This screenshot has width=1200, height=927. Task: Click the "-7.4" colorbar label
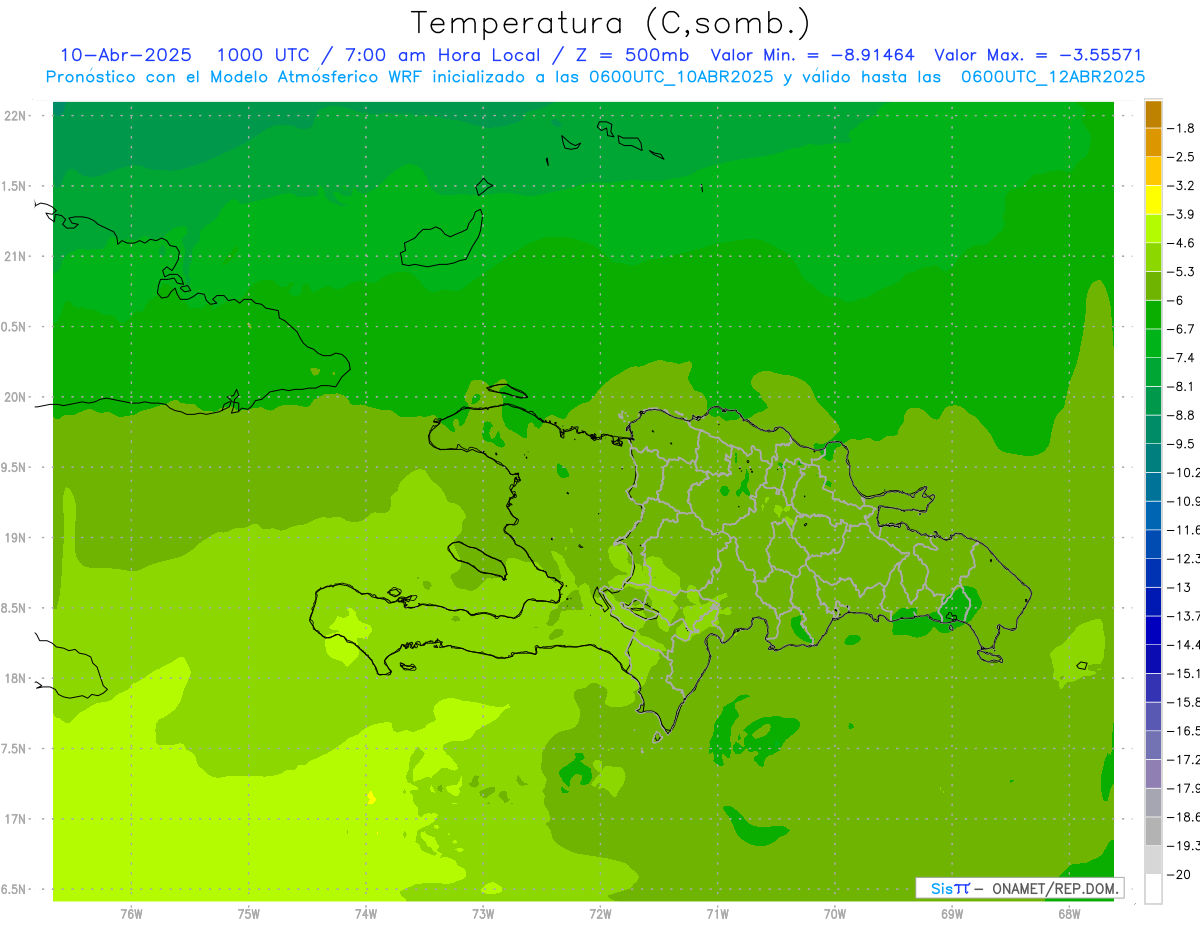tap(1181, 357)
